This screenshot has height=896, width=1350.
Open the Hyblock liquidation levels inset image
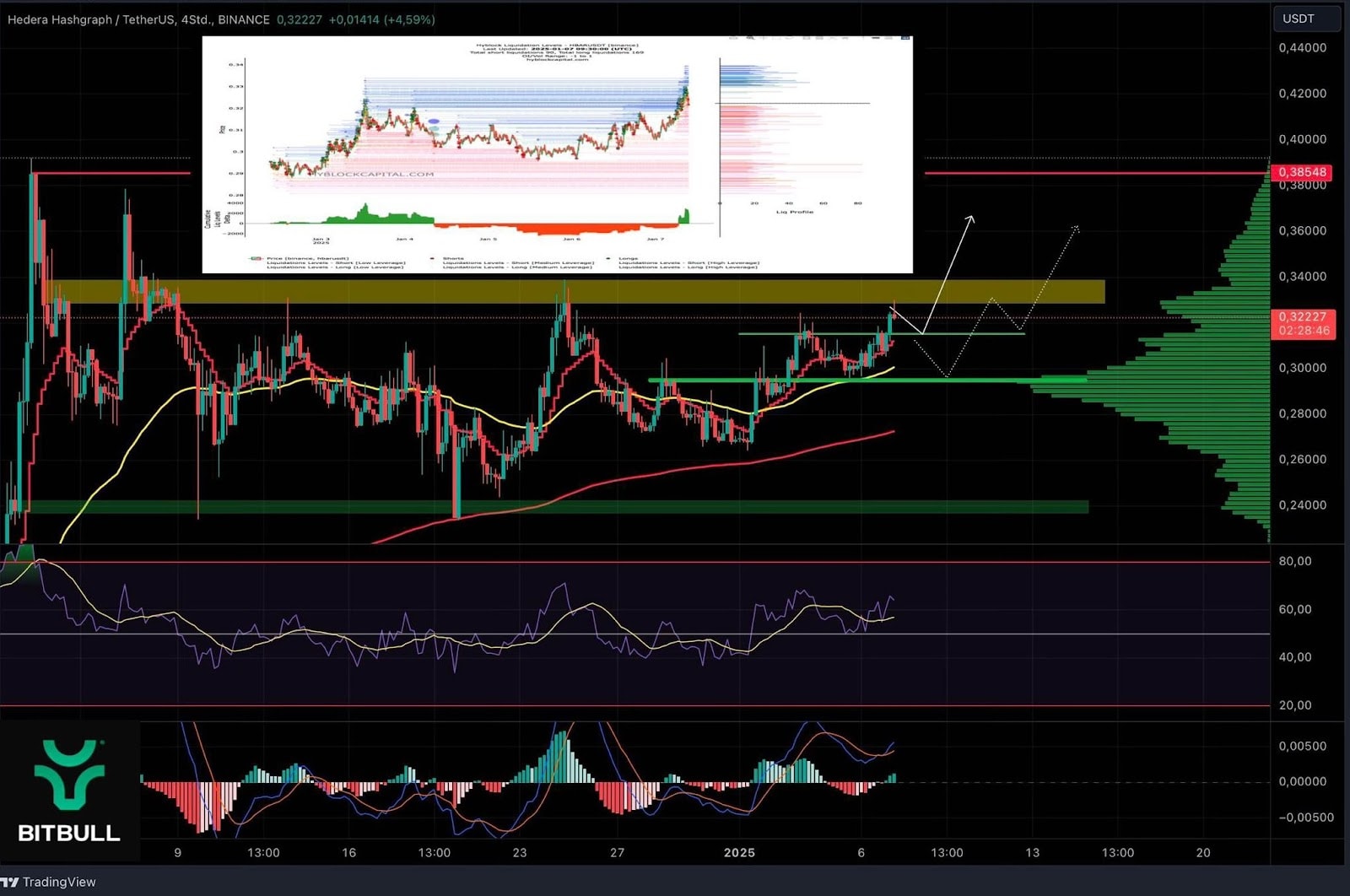[x=557, y=154]
